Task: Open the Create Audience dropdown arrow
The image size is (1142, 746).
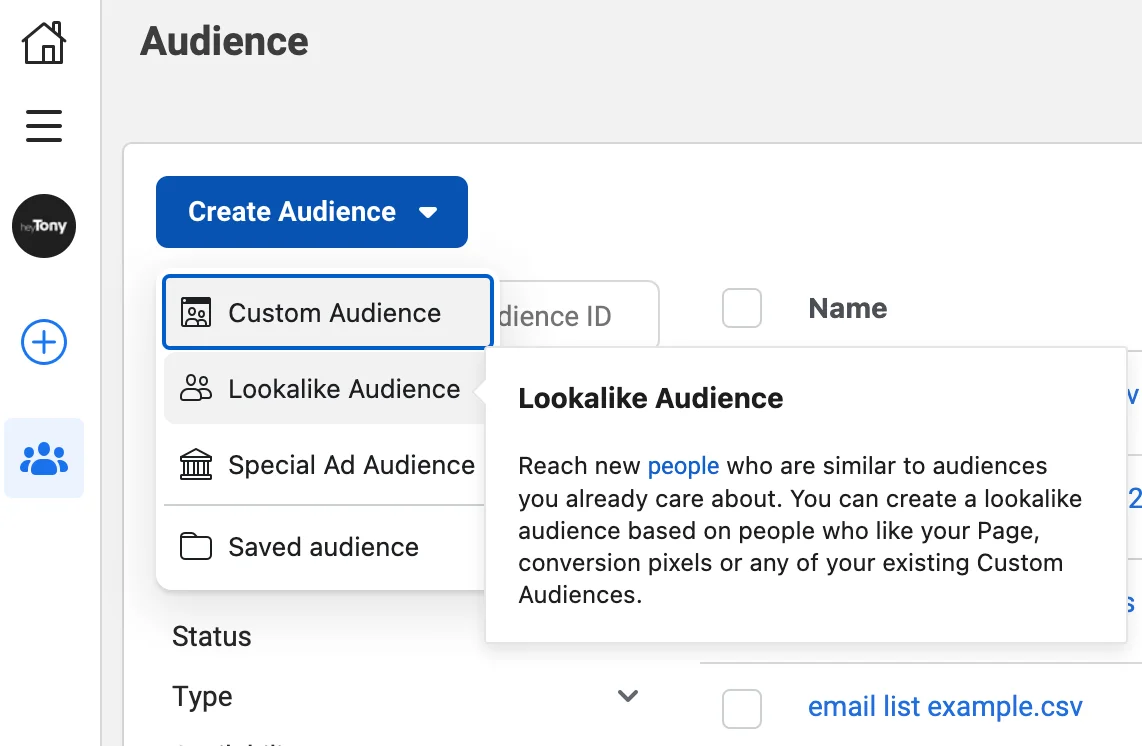Action: (429, 212)
